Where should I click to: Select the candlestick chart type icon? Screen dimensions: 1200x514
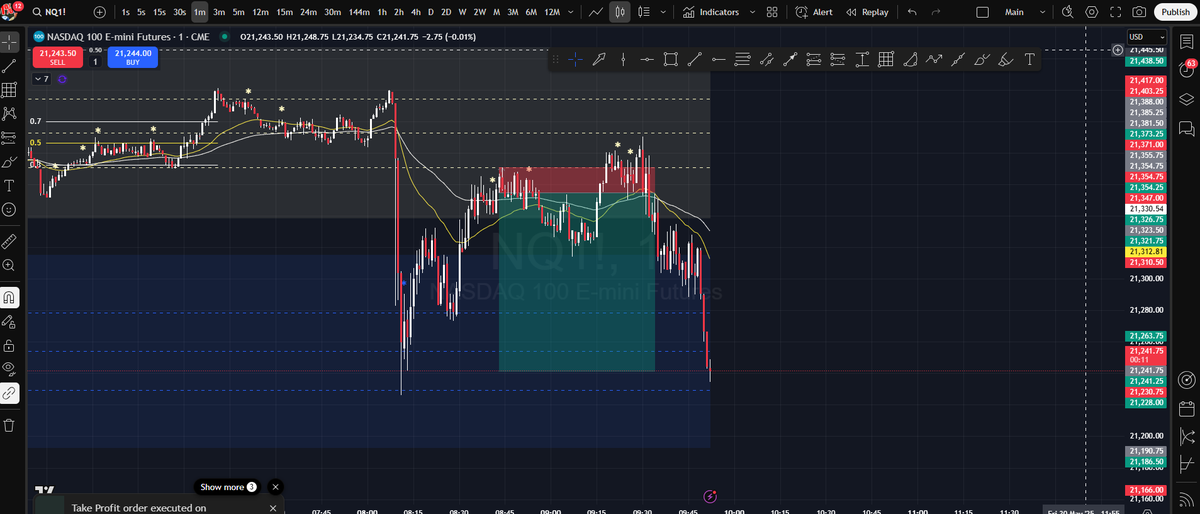pyautogui.click(x=620, y=12)
